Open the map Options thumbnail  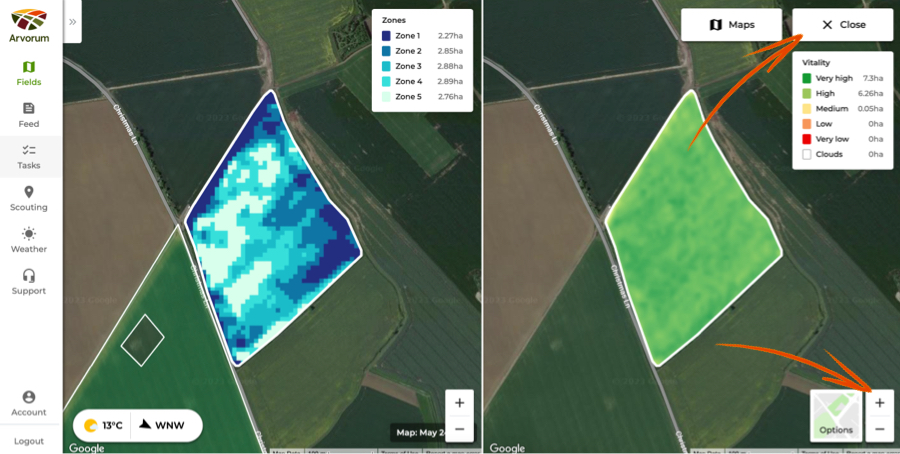[835, 415]
